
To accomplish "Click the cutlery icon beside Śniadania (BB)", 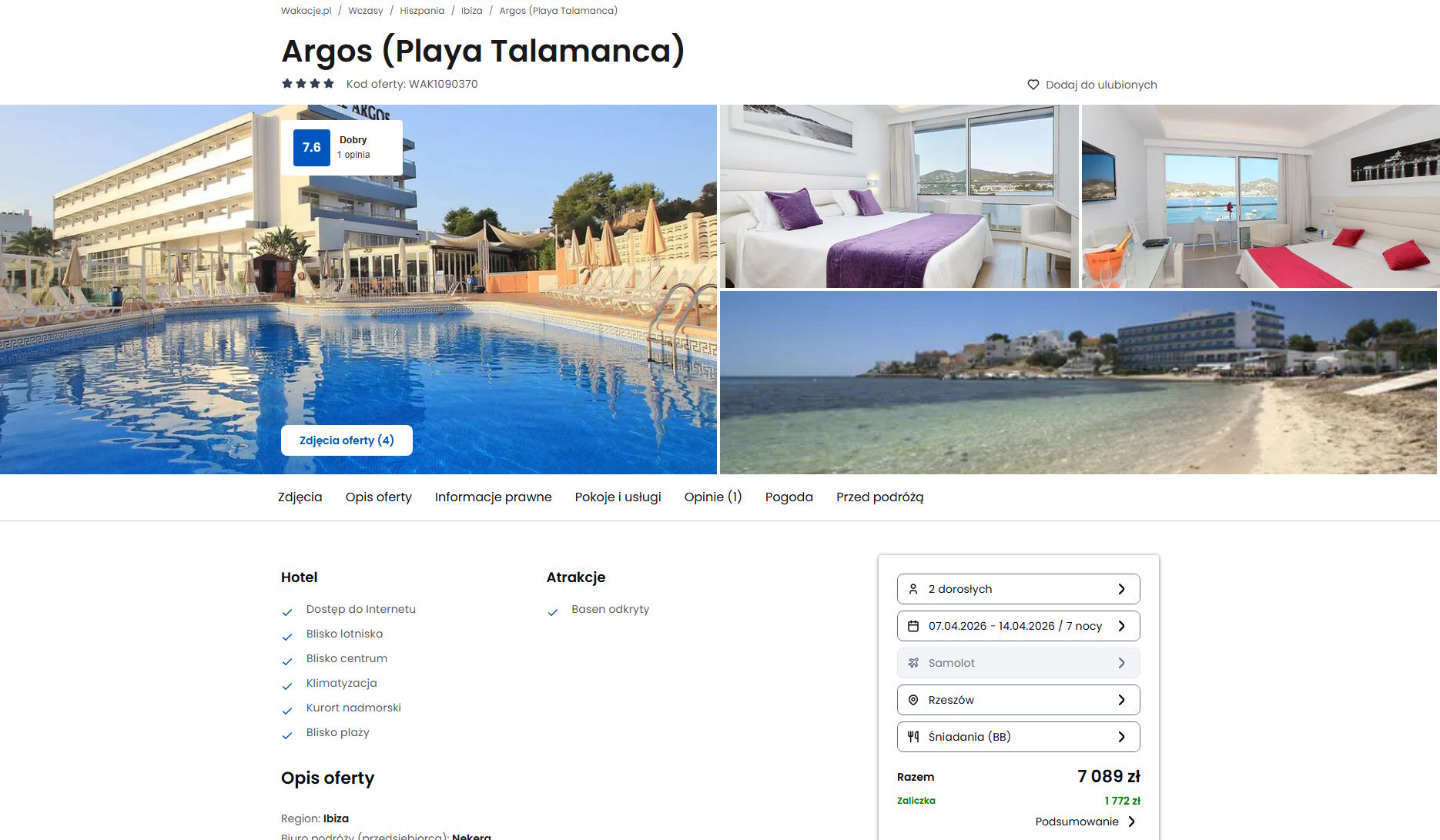I will 913,737.
